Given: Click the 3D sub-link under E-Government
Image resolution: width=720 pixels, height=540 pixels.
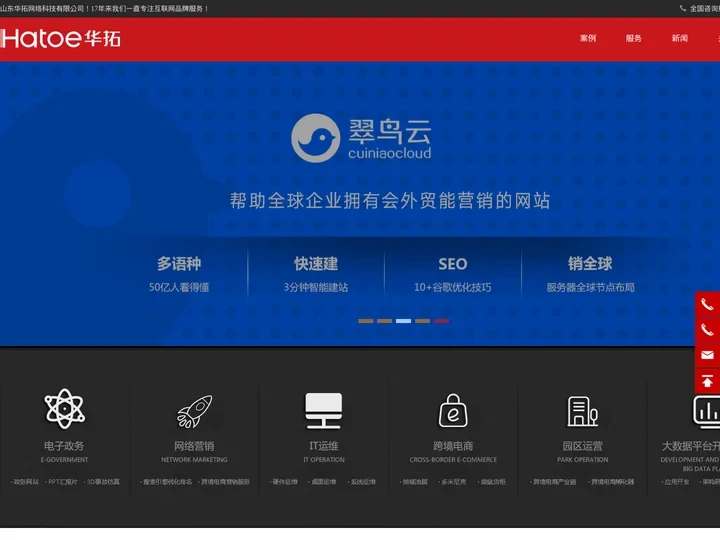Looking at the screenshot, I should [x=101, y=482].
